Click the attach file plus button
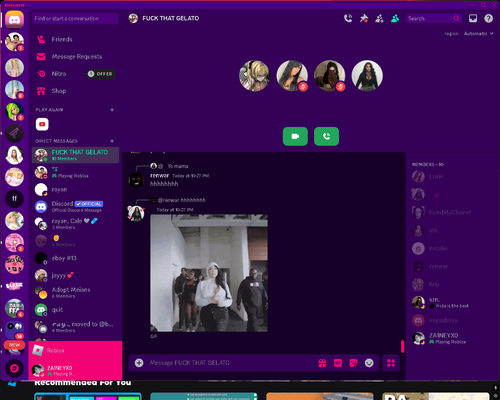Screen dimensions: 500x400 [x=139, y=363]
